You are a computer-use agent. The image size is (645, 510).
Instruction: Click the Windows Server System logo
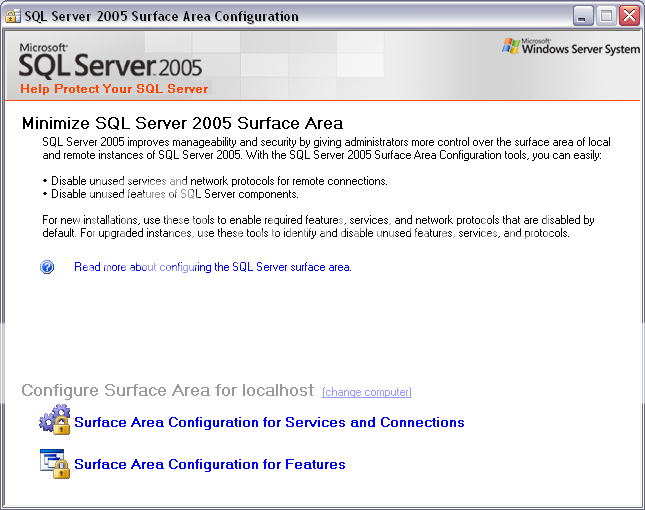[571, 46]
